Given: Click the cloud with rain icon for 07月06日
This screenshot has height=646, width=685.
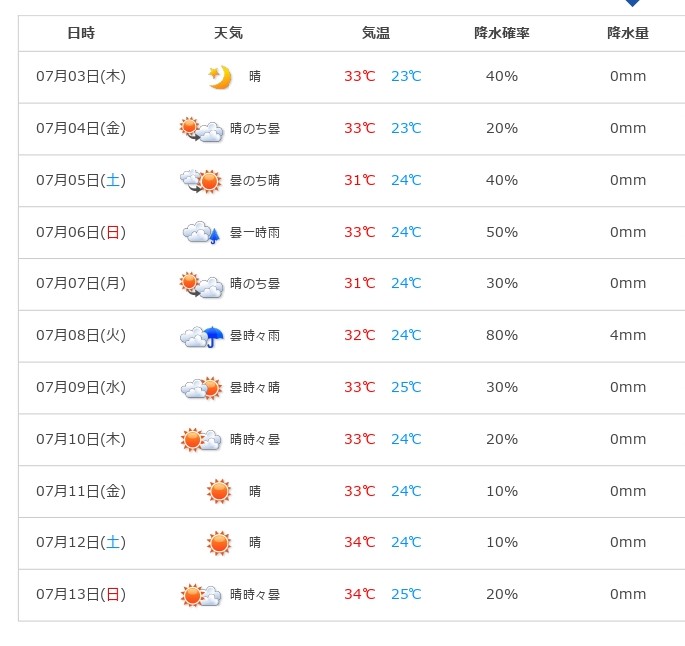Looking at the screenshot, I should coord(201,232).
